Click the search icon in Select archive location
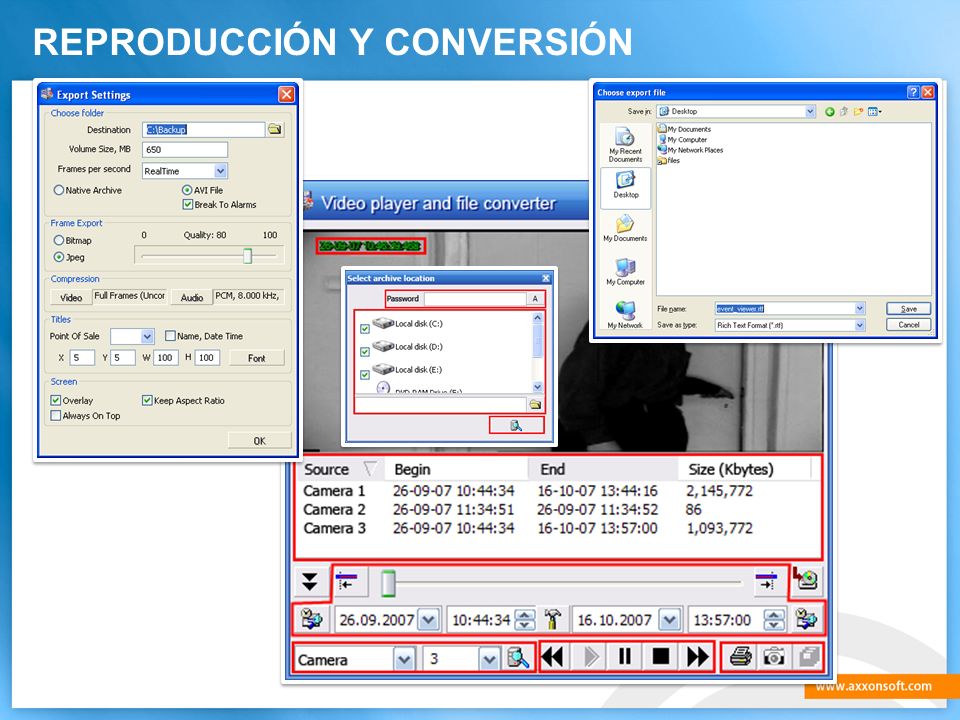The image size is (960, 720). click(516, 425)
